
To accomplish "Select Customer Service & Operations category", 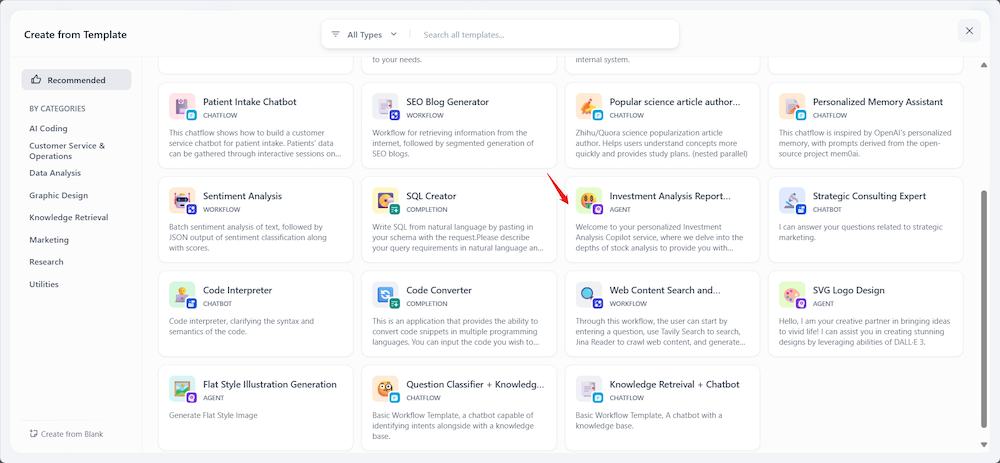I will (x=67, y=151).
